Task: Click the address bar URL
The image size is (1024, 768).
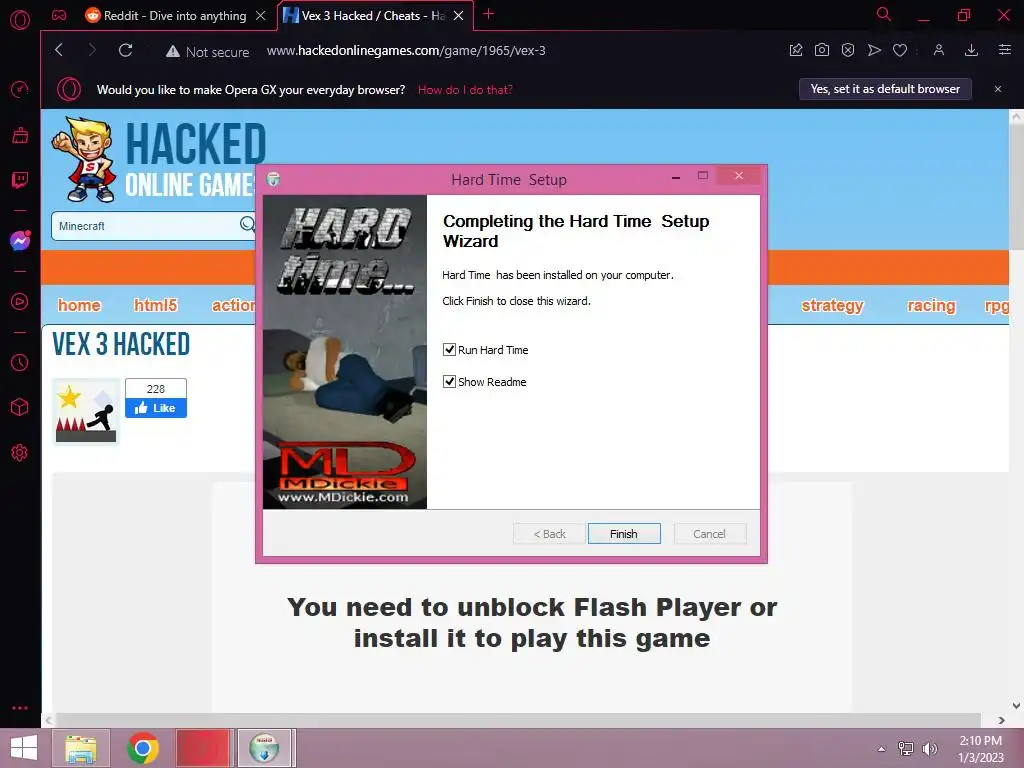Action: click(x=406, y=51)
